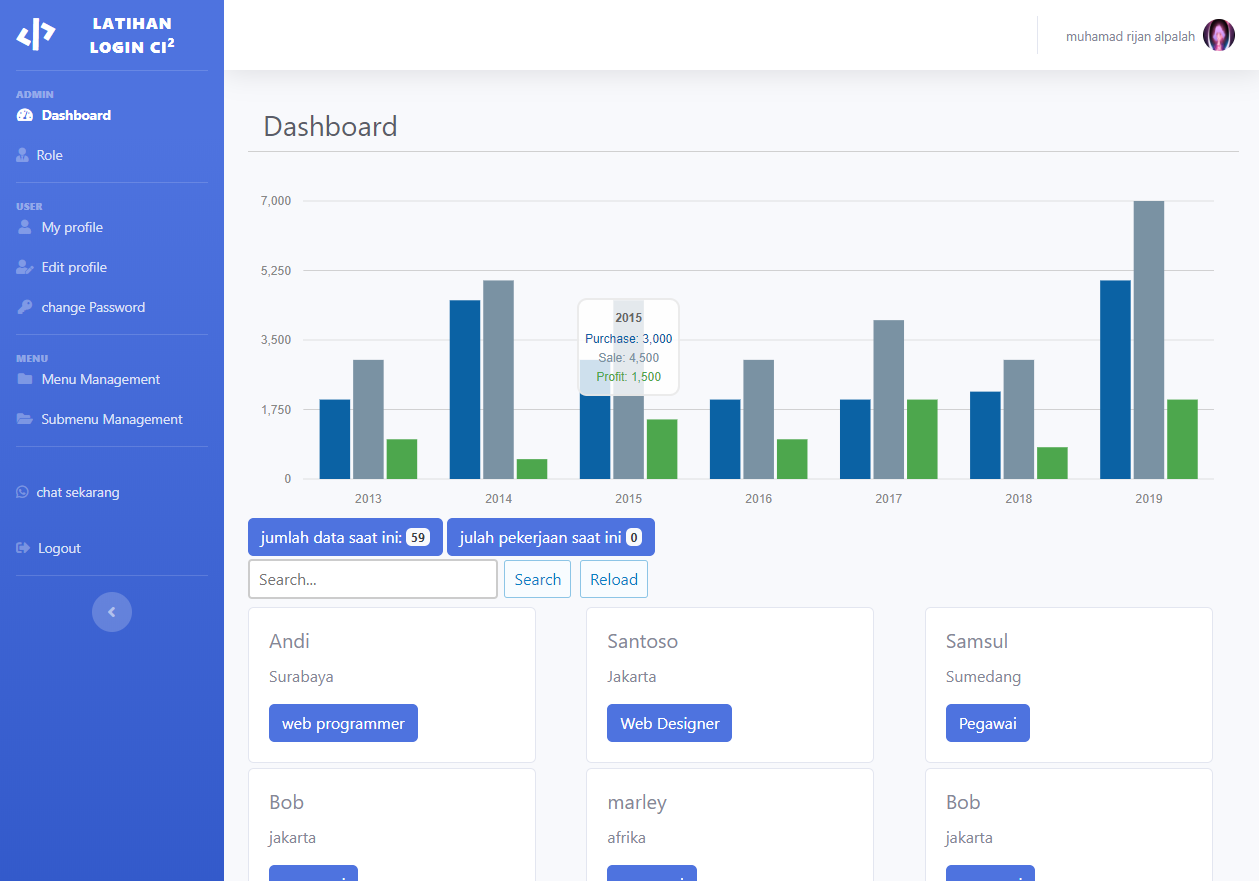This screenshot has width=1259, height=881.
Task: Click the change Password key icon
Action: (25, 307)
